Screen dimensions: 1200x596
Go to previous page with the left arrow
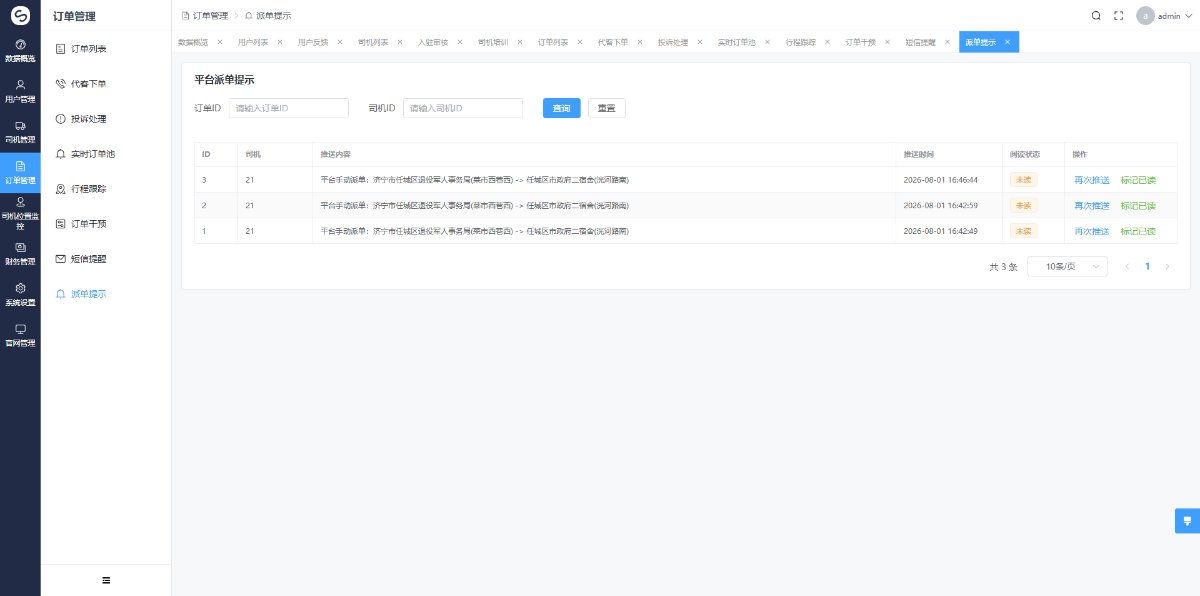click(1128, 267)
